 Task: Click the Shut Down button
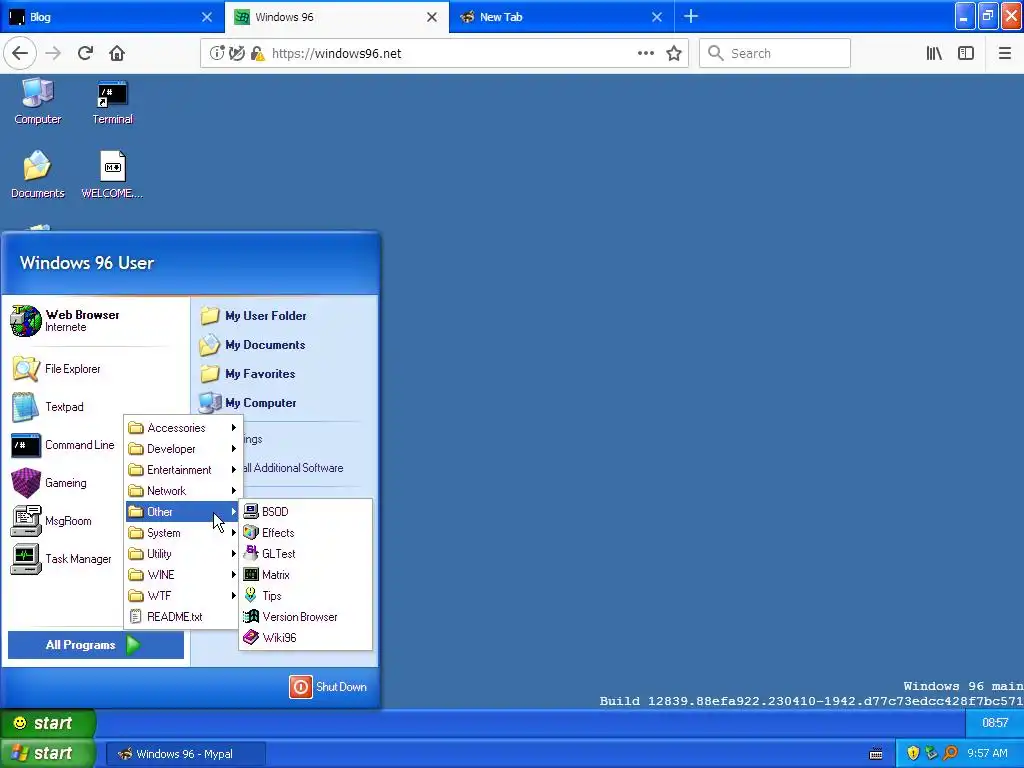coord(328,687)
